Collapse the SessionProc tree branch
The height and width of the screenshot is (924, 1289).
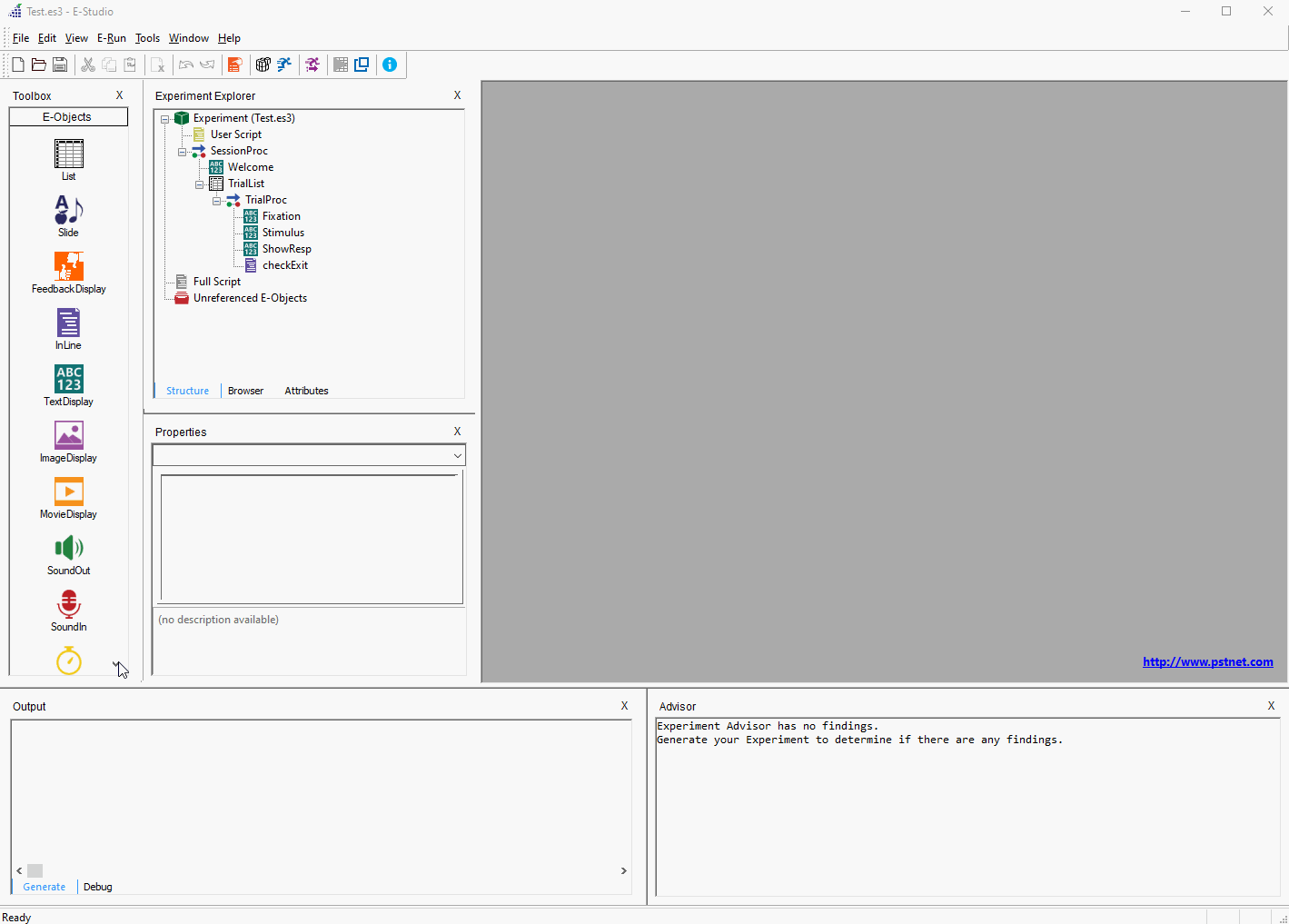point(182,150)
